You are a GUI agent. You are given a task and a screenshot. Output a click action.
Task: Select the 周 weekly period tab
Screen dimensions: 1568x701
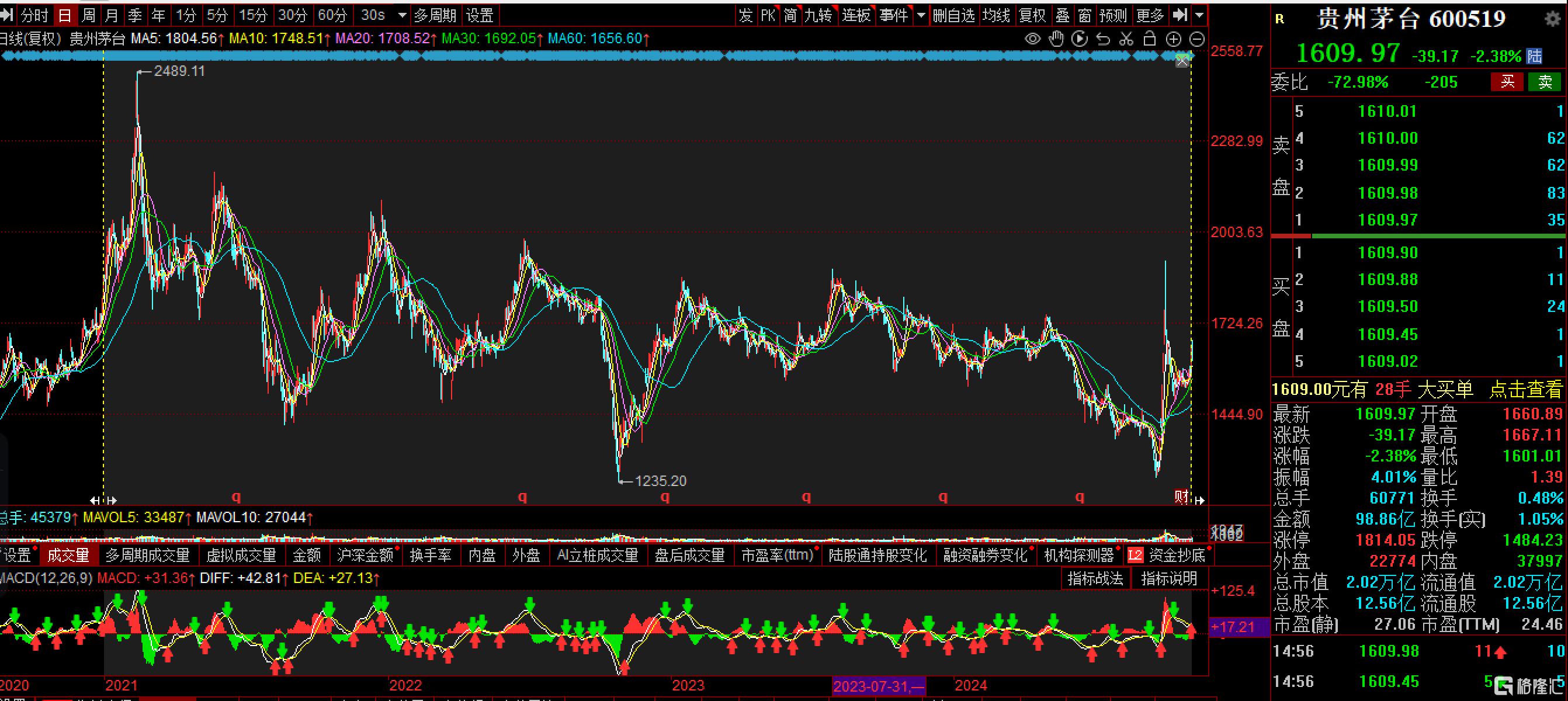(89, 15)
